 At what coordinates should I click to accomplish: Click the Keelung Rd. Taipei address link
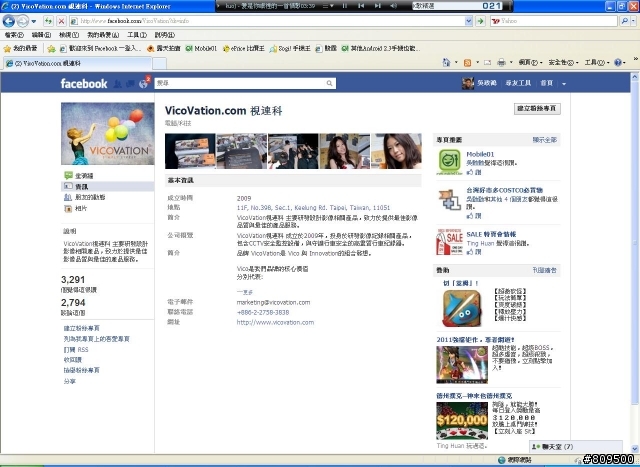point(313,207)
